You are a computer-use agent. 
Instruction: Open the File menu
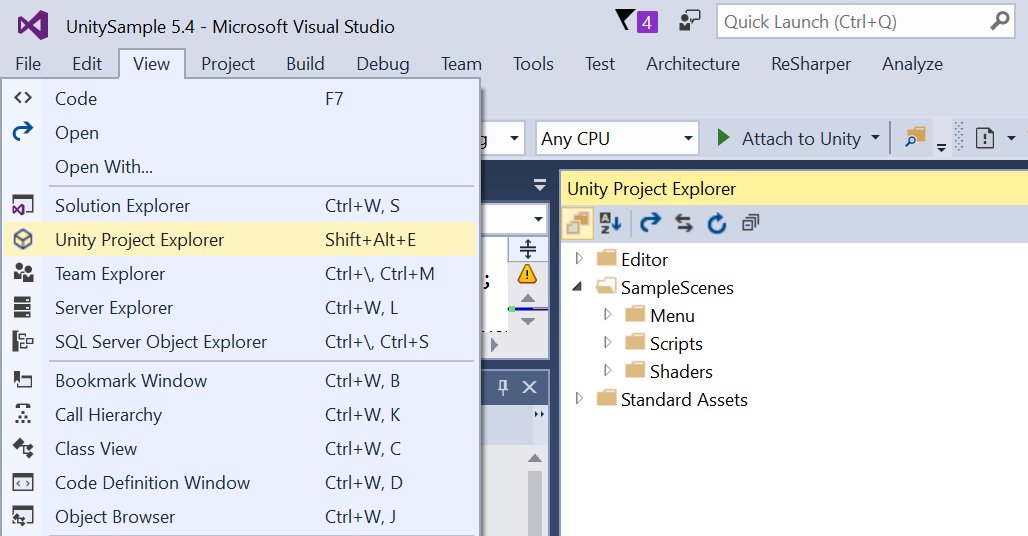pos(28,64)
